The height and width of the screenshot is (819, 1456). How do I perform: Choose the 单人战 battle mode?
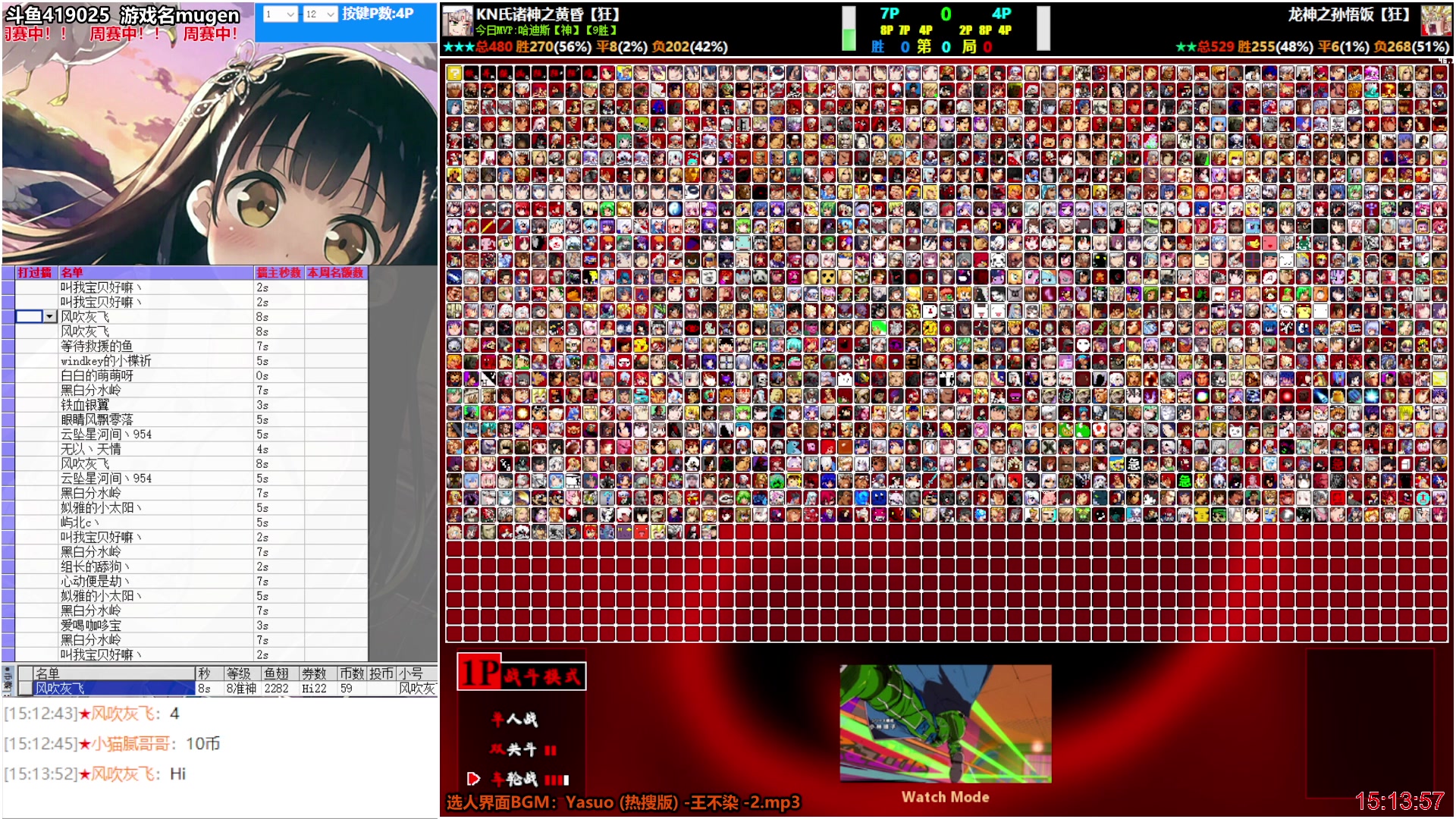pyautogui.click(x=515, y=719)
